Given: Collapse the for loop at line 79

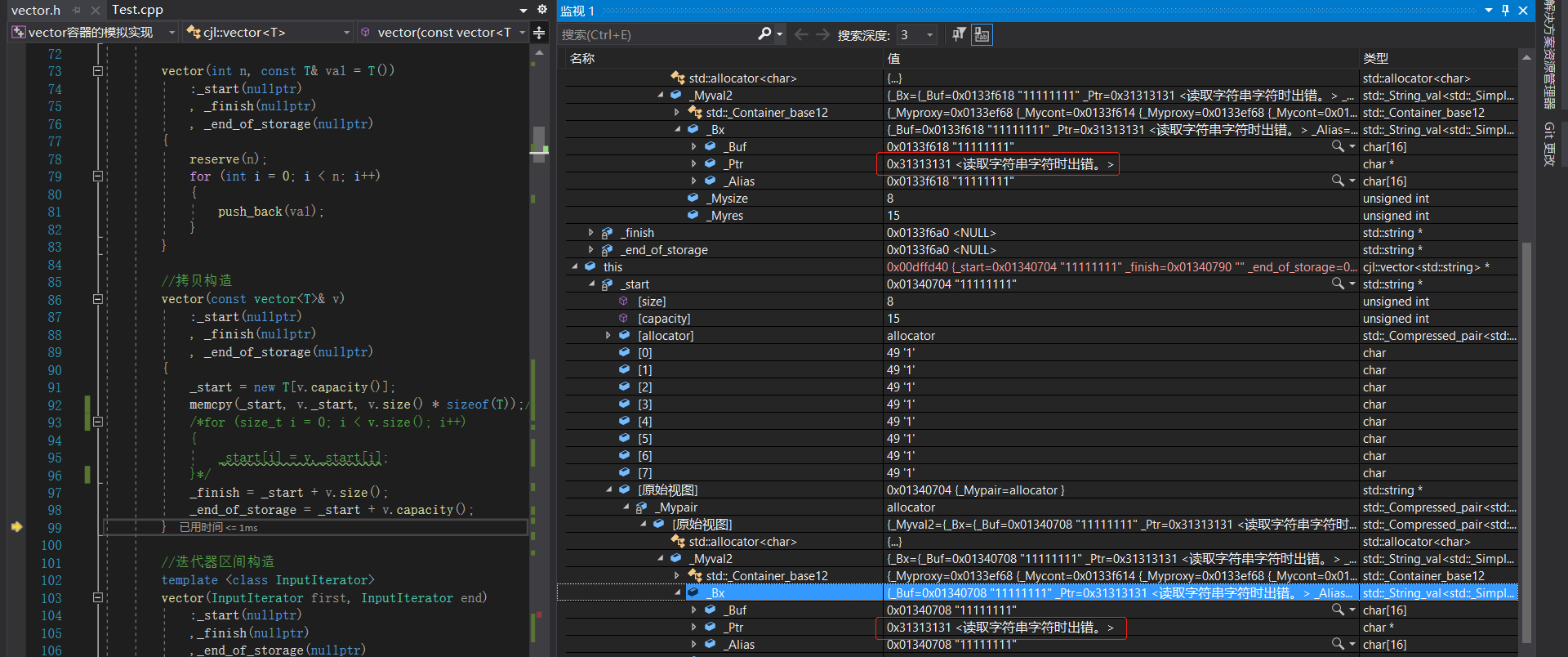Looking at the screenshot, I should [98, 176].
